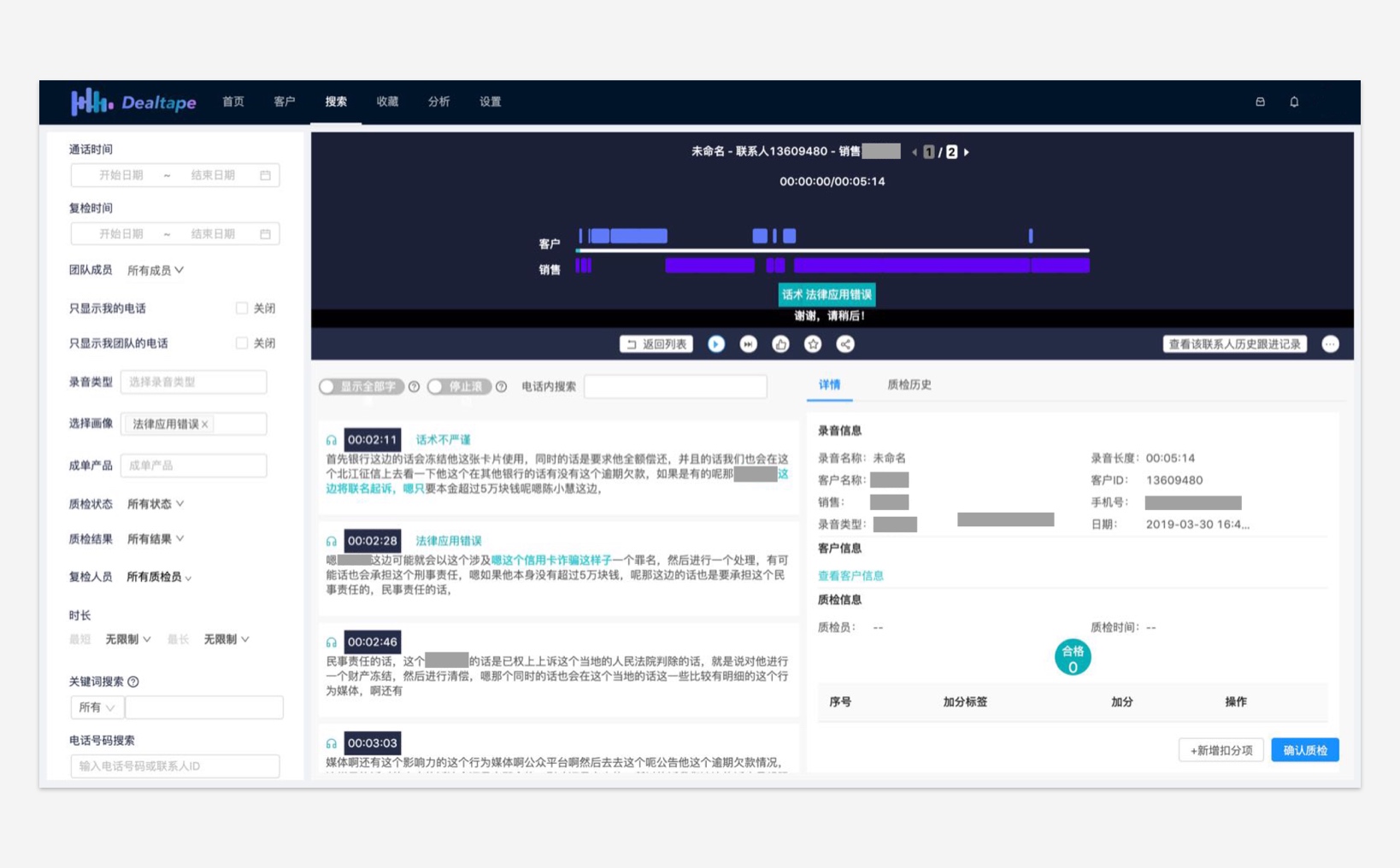Check the 只显示我团队的电话 checkbox
This screenshot has width=1400, height=868.
click(x=242, y=343)
